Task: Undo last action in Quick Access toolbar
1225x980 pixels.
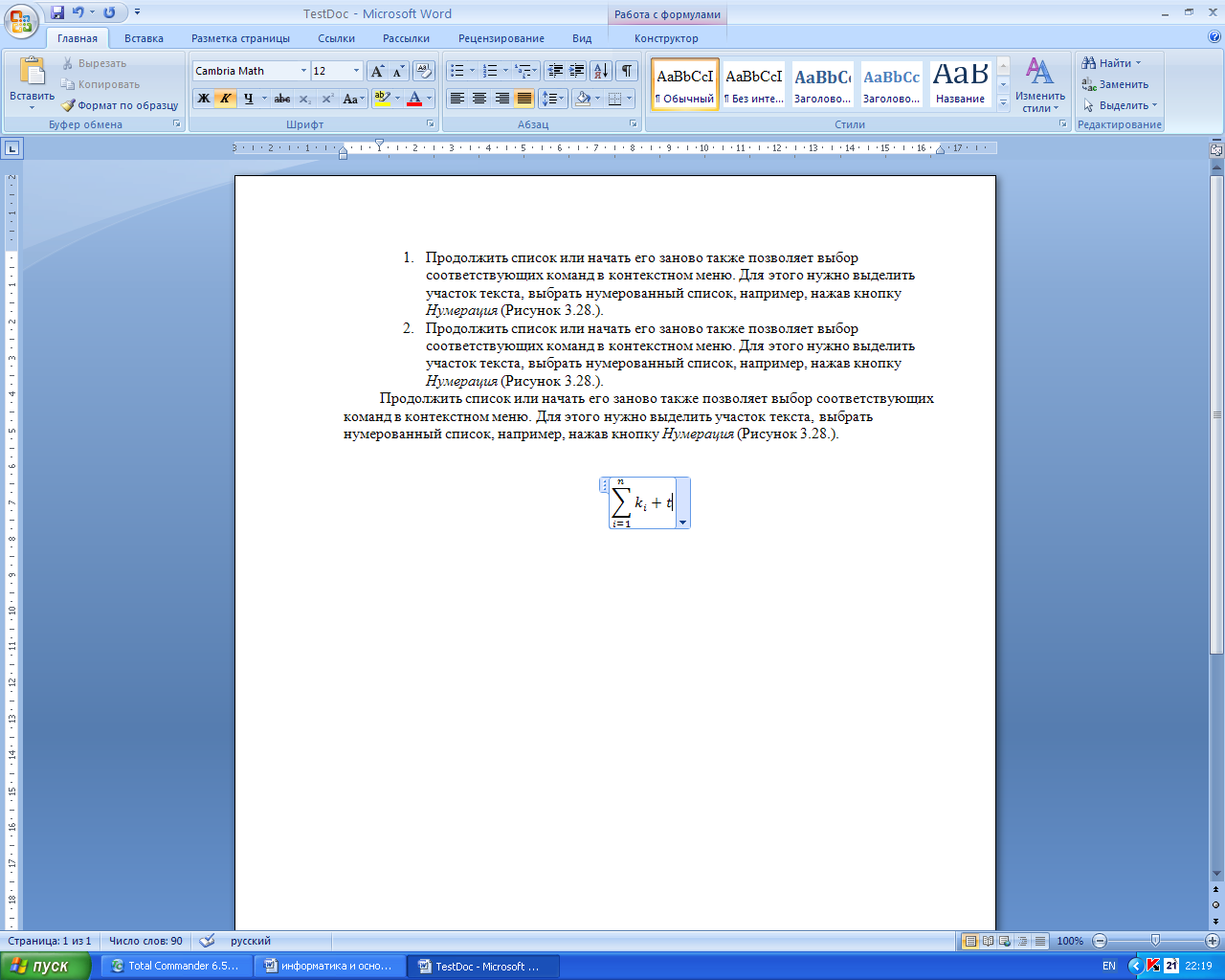Action: pos(78,13)
